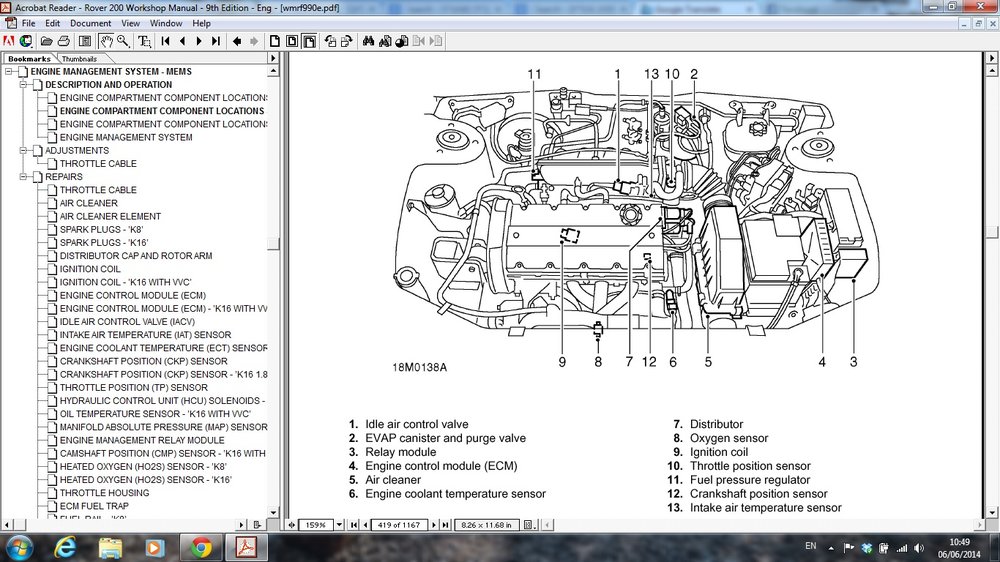Switch to the Thumbnails tab

(79, 58)
